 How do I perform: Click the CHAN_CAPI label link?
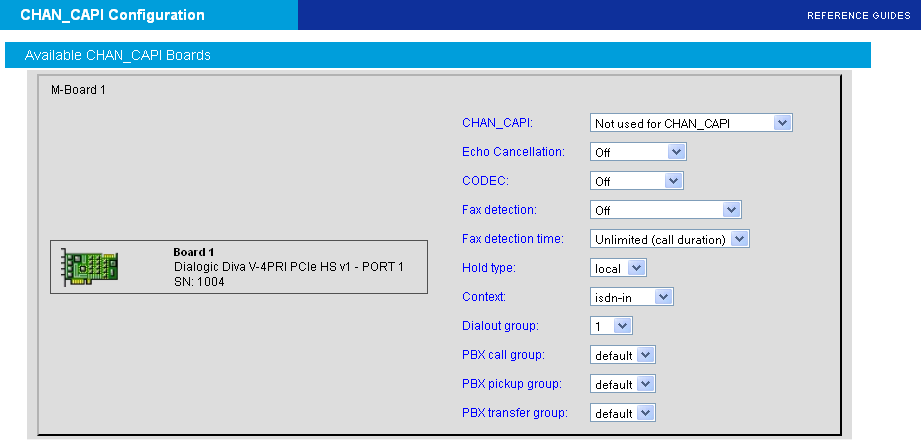tap(497, 123)
